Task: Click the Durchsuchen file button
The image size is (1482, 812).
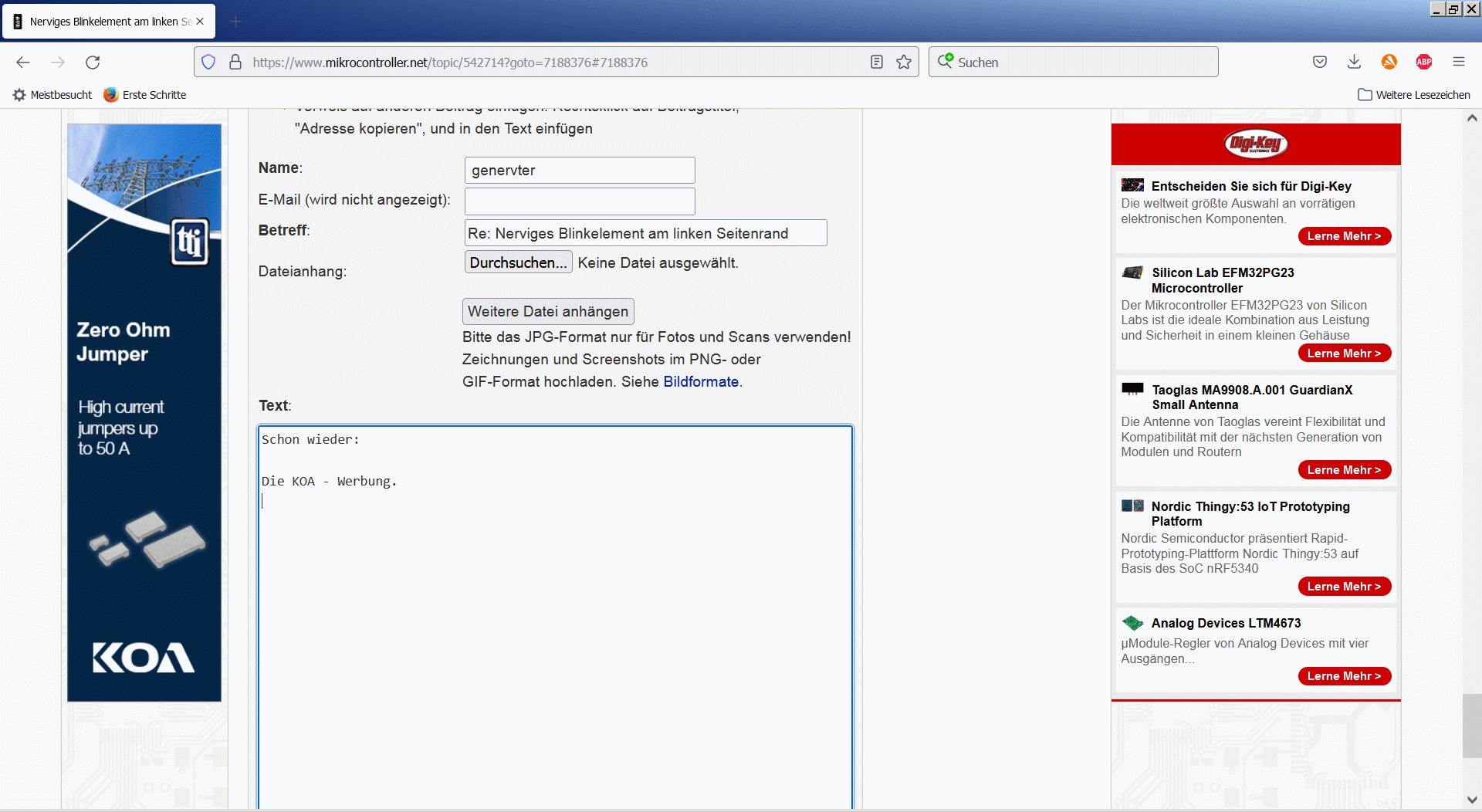Action: pos(518,262)
